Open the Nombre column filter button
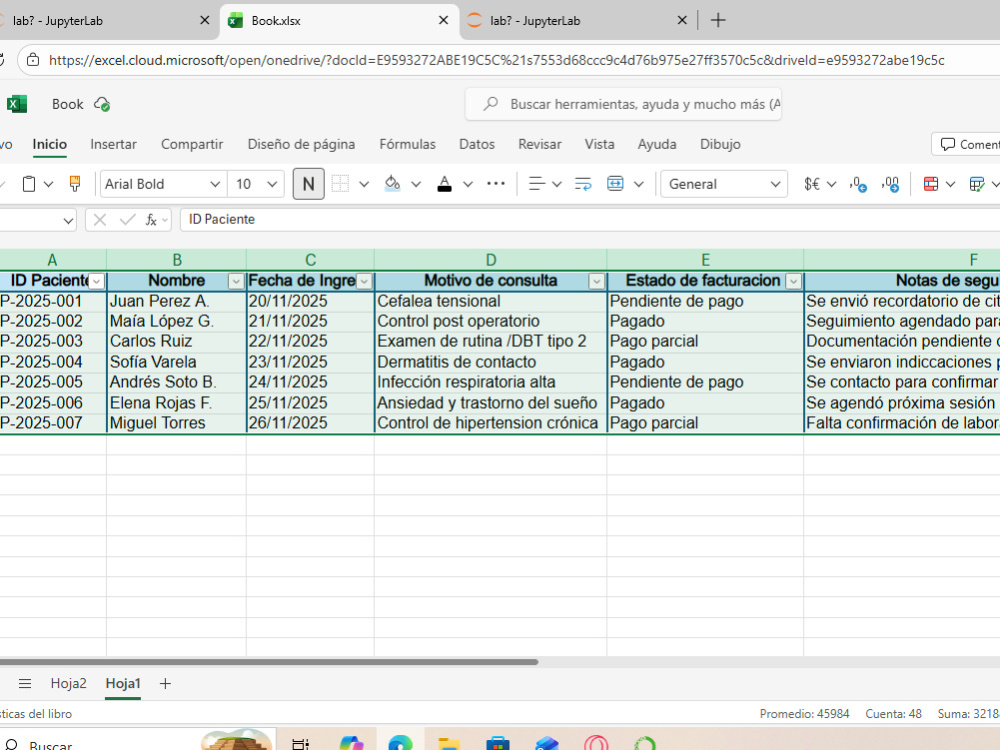 pyautogui.click(x=236, y=281)
